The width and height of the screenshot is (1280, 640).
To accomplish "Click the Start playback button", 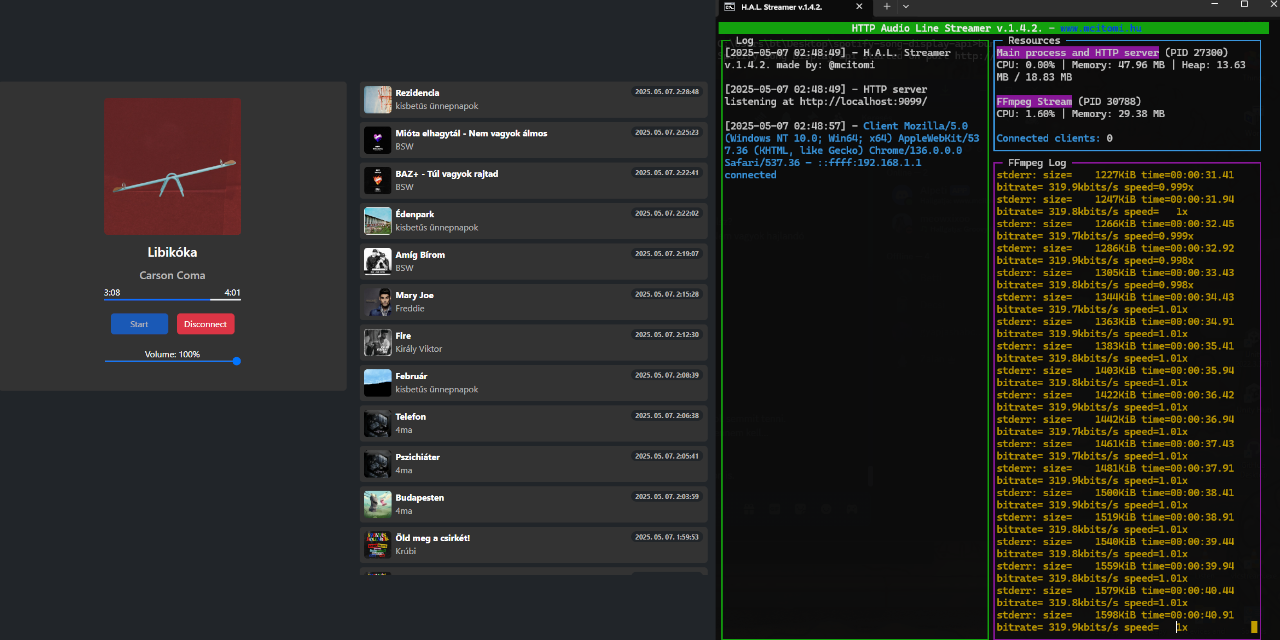I will tap(139, 324).
